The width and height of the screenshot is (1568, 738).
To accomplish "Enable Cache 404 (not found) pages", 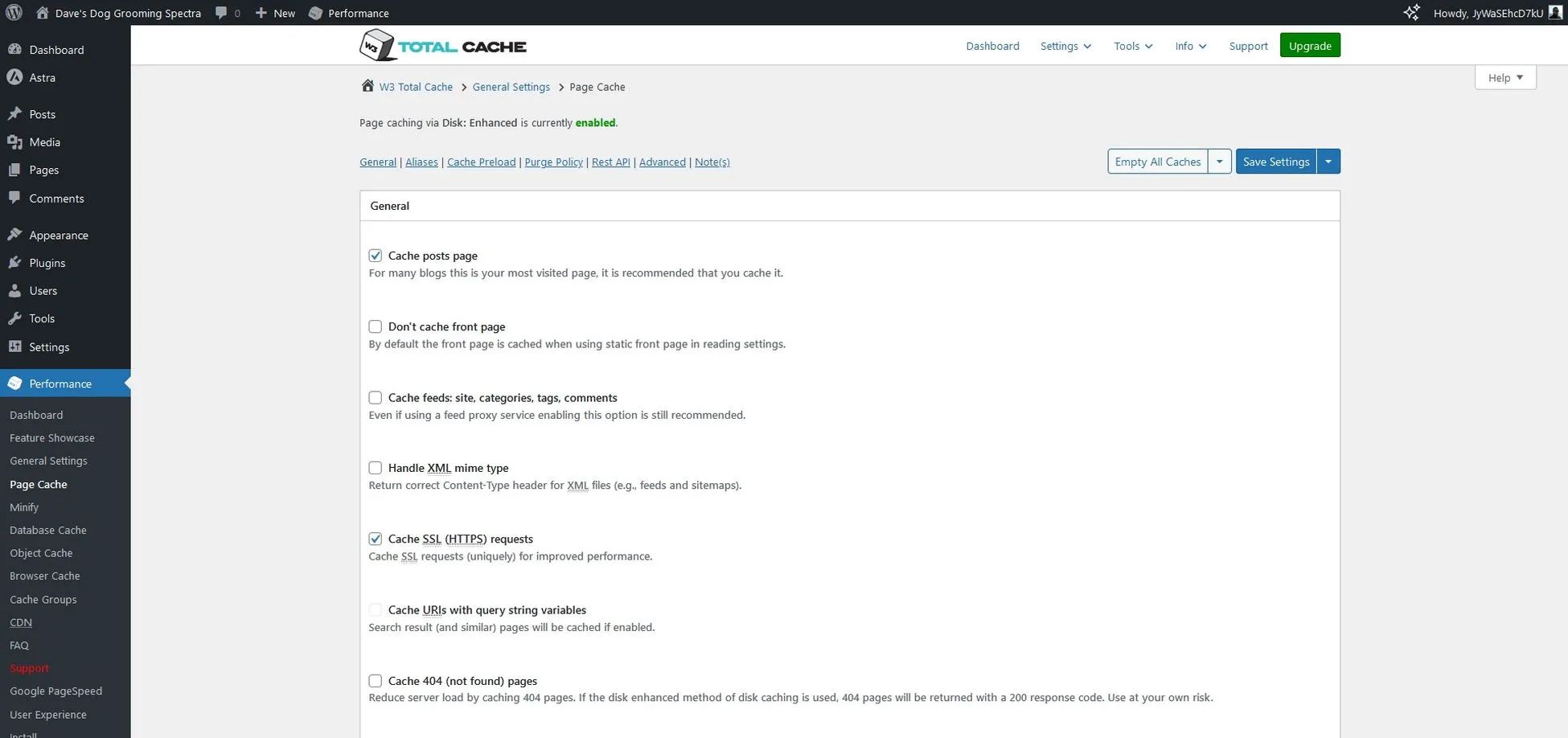I will [376, 681].
